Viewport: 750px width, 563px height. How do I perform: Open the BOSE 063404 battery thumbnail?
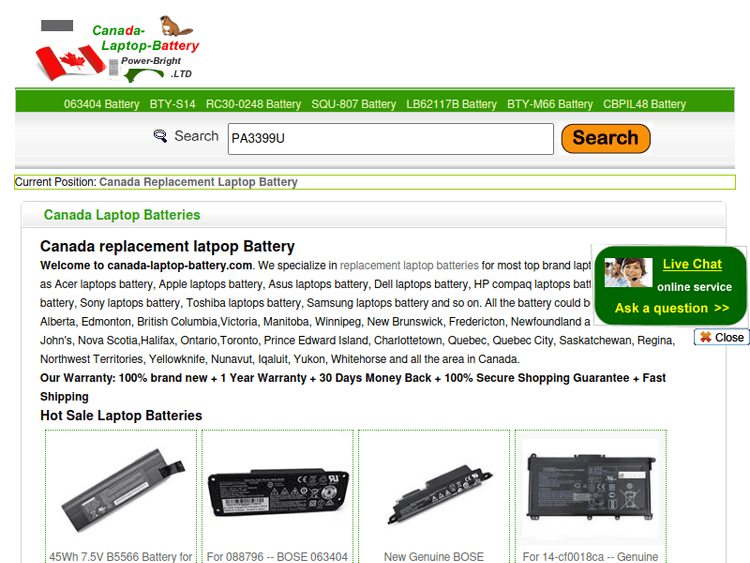click(278, 493)
